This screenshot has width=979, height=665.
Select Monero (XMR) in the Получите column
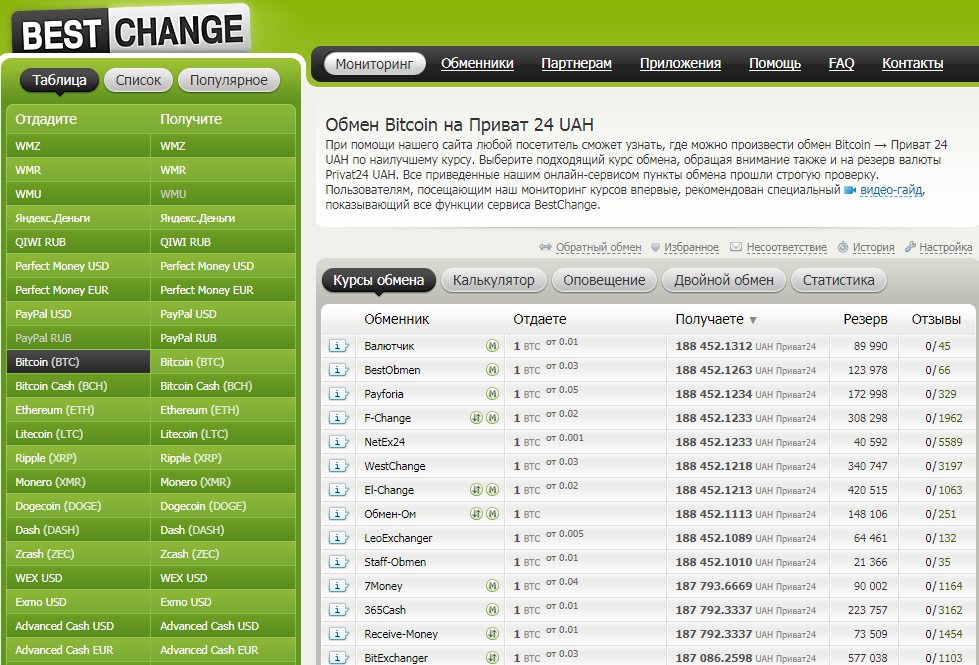pyautogui.click(x=223, y=482)
